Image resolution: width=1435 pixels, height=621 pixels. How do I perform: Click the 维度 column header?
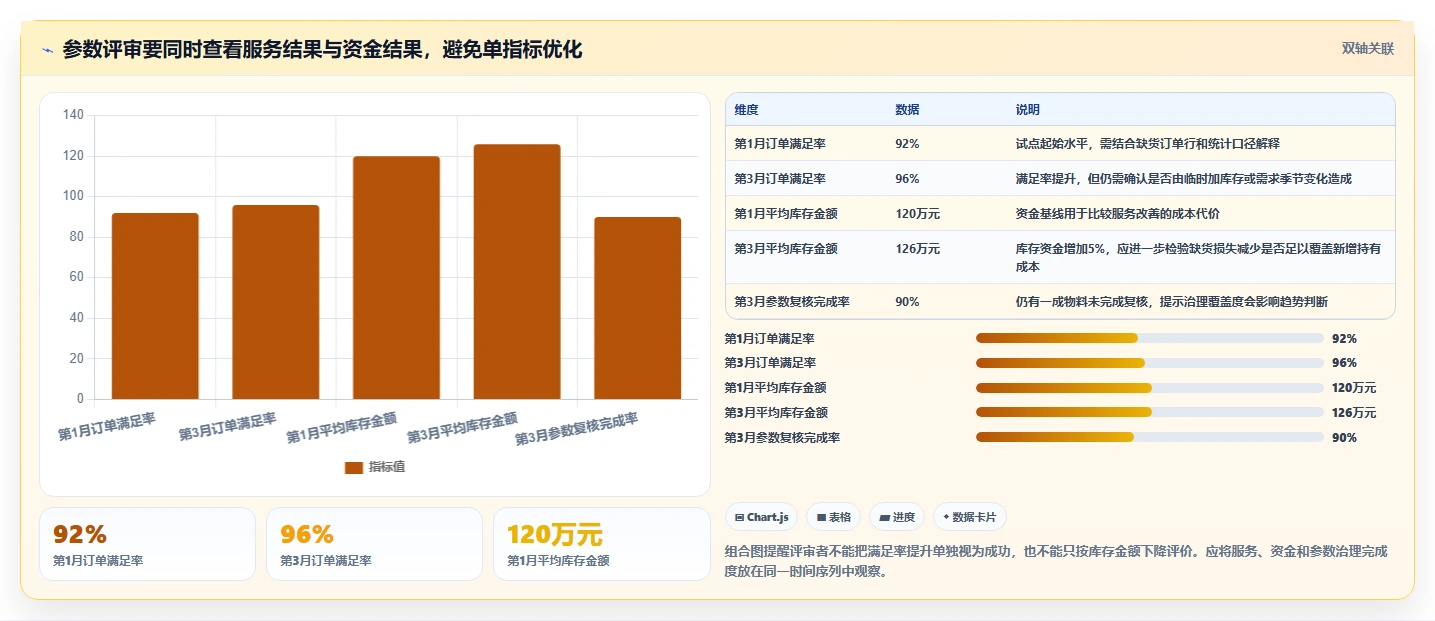click(x=746, y=110)
